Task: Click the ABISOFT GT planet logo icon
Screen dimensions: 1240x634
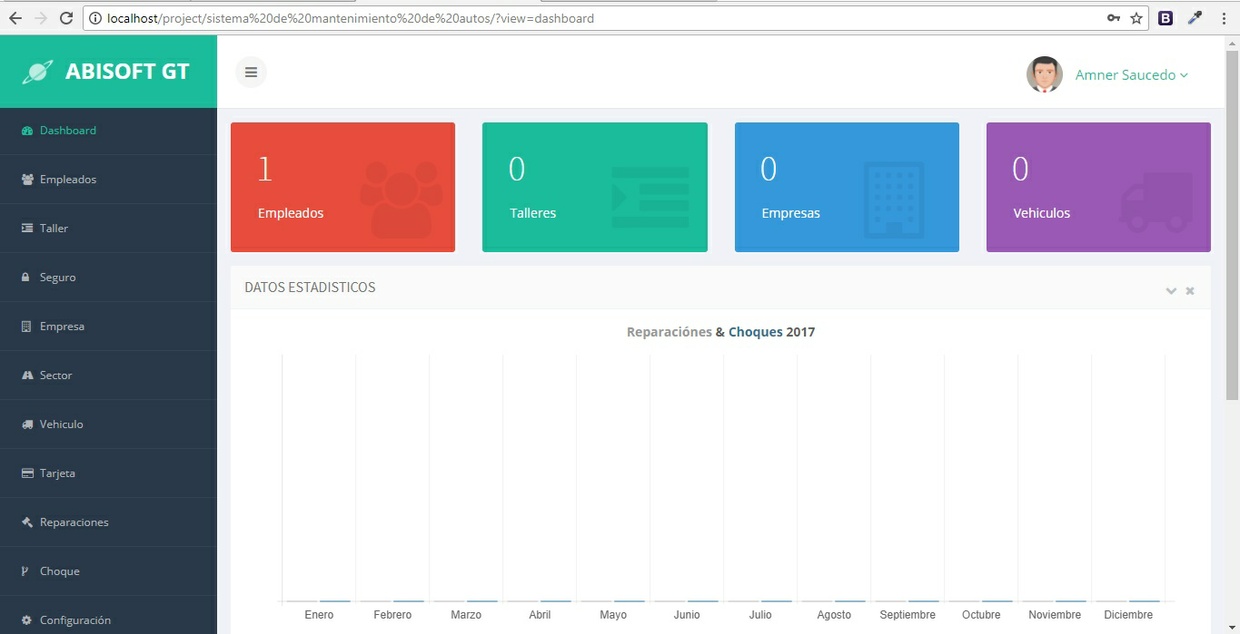Action: click(x=38, y=71)
